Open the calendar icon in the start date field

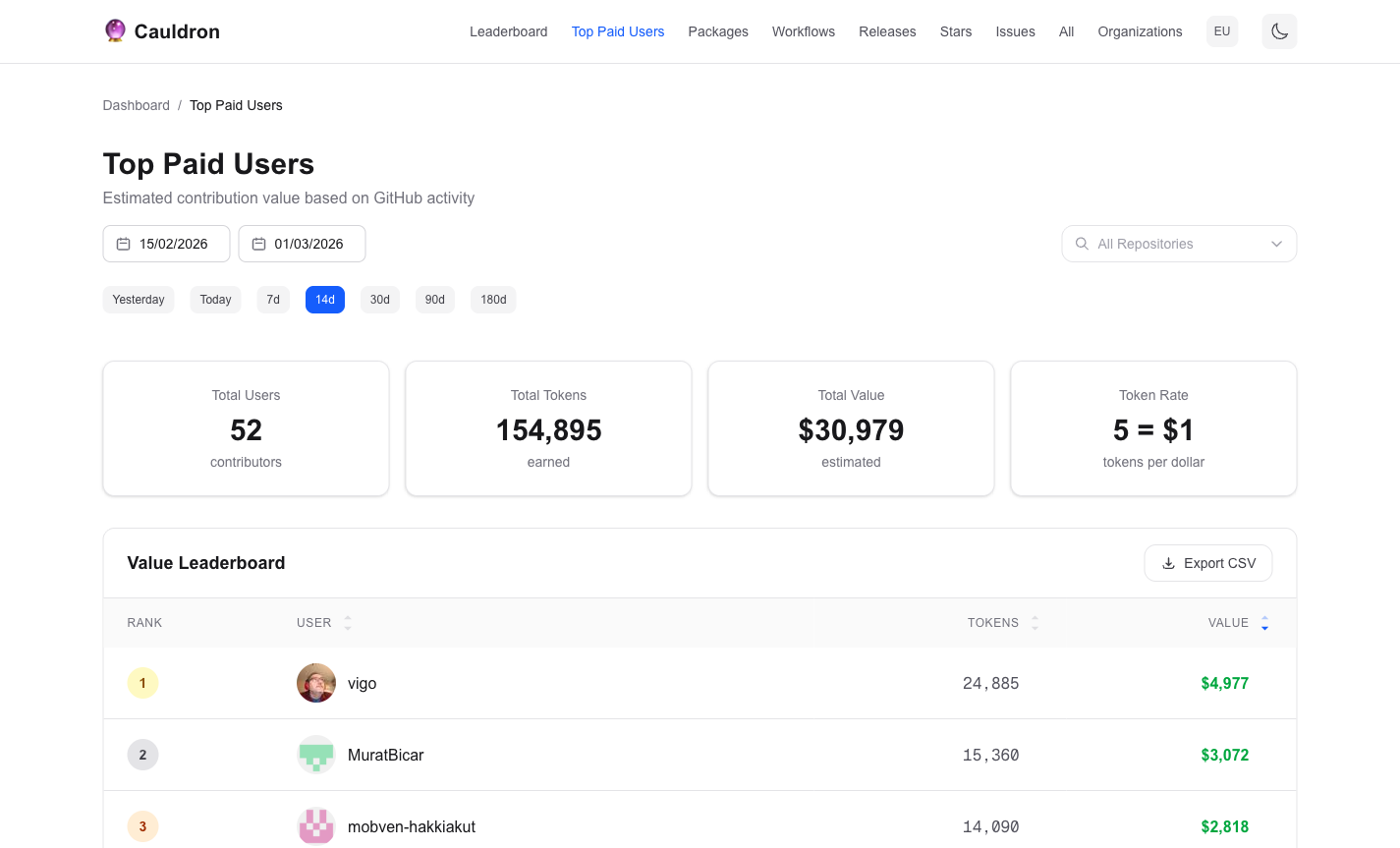pos(123,243)
